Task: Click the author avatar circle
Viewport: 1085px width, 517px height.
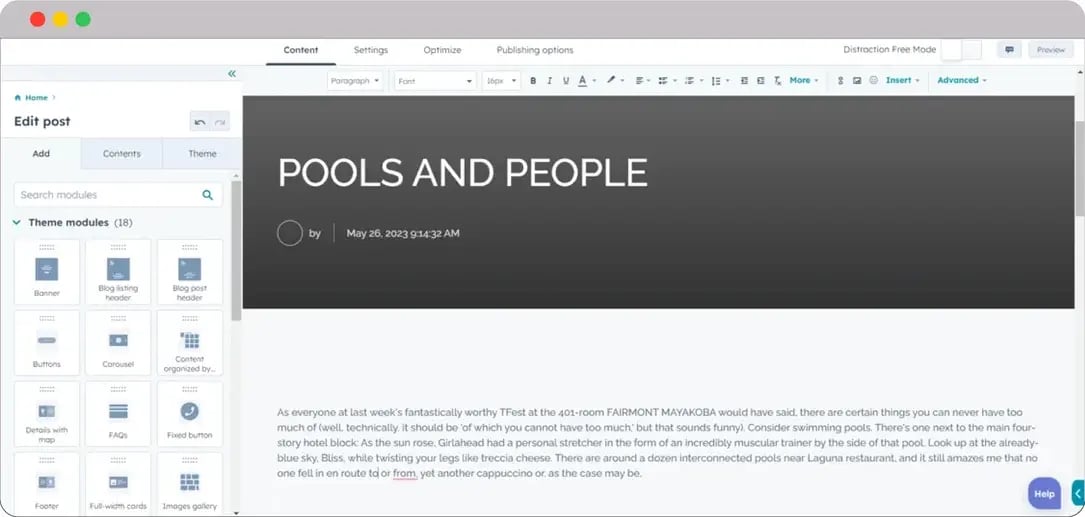Action: (290, 233)
